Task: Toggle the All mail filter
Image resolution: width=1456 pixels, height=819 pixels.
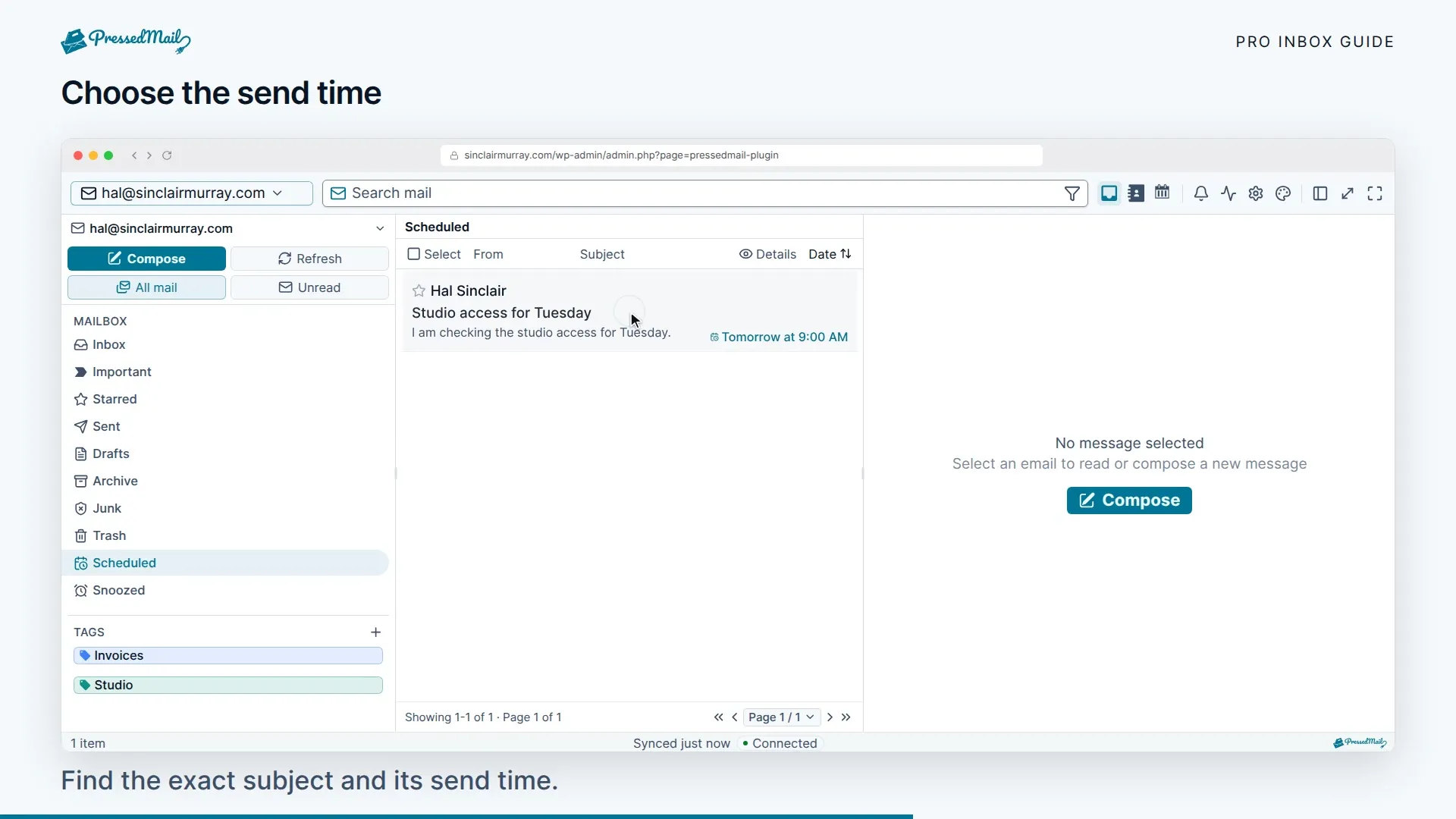Action: (146, 287)
